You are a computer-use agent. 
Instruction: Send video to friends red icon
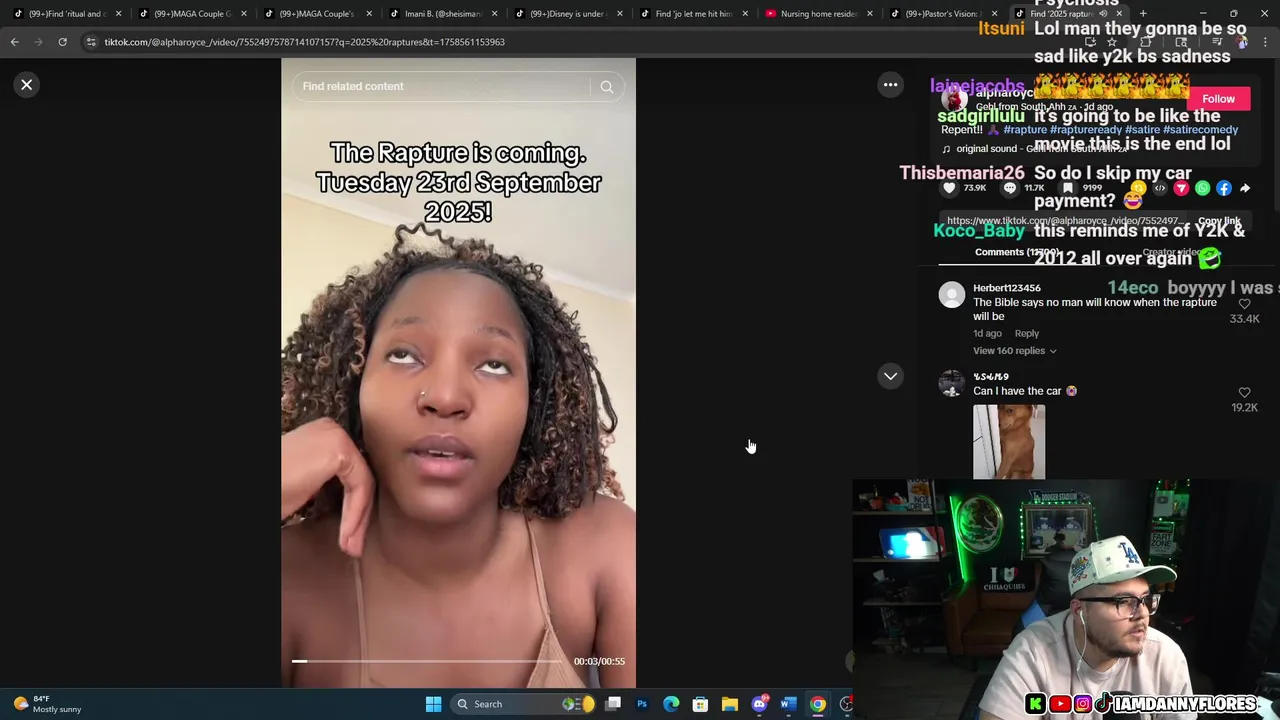pos(1181,188)
